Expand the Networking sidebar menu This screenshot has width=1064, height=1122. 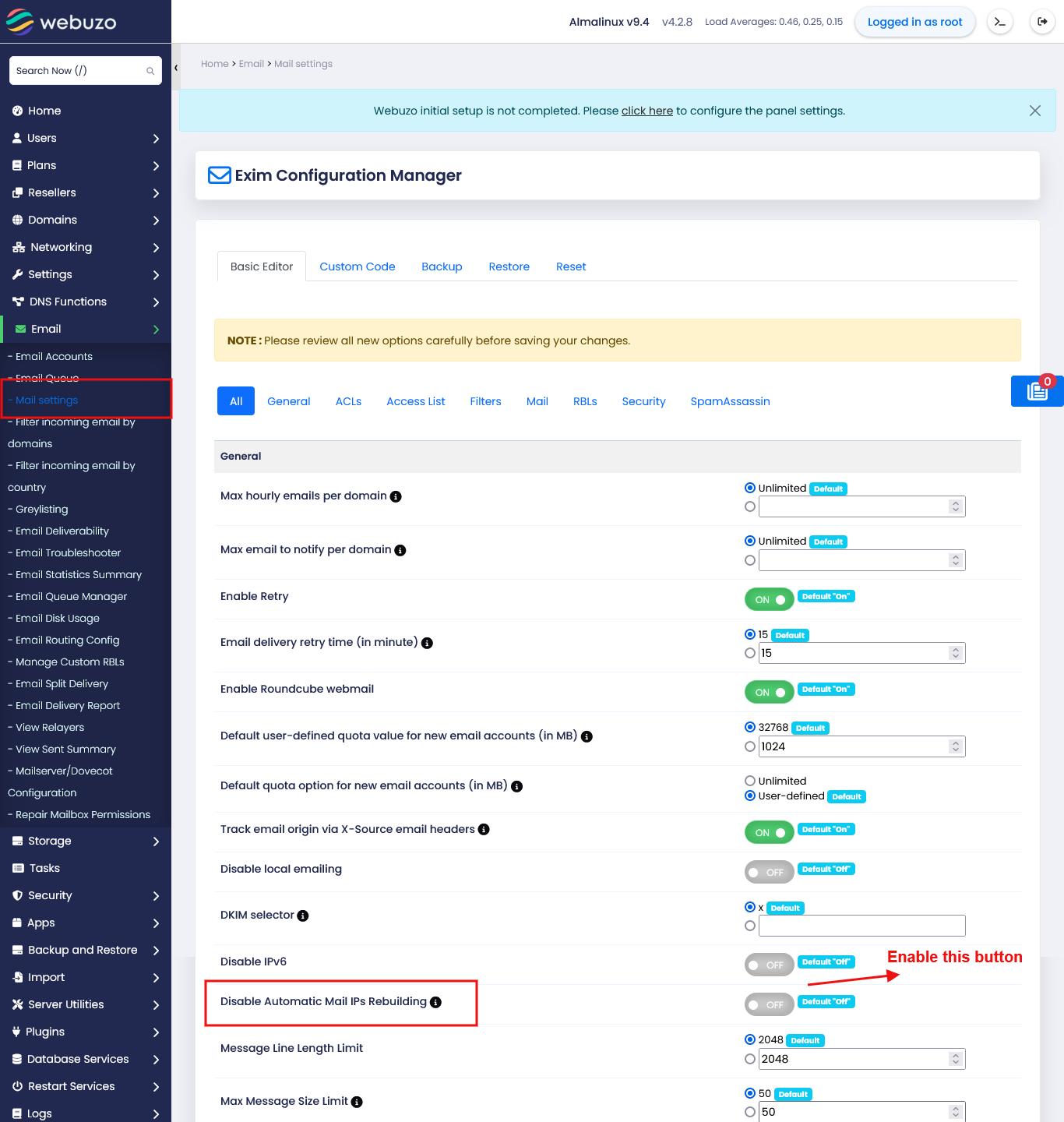86,247
